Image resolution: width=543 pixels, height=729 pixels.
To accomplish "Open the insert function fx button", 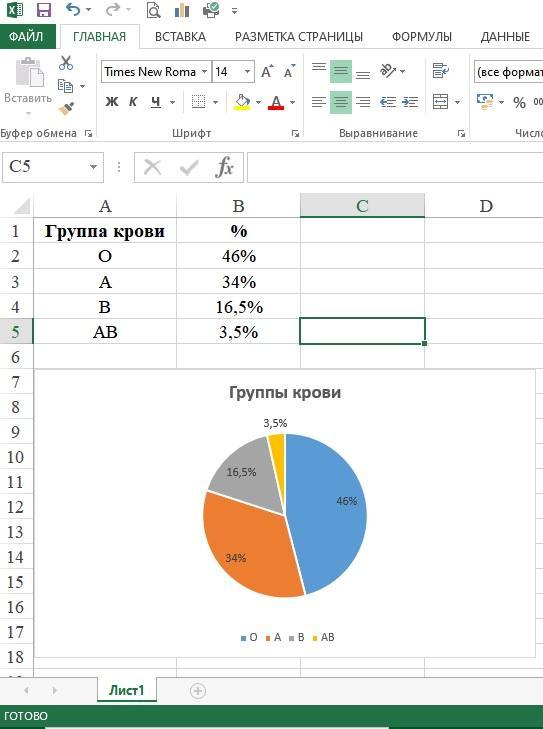I will (225, 166).
